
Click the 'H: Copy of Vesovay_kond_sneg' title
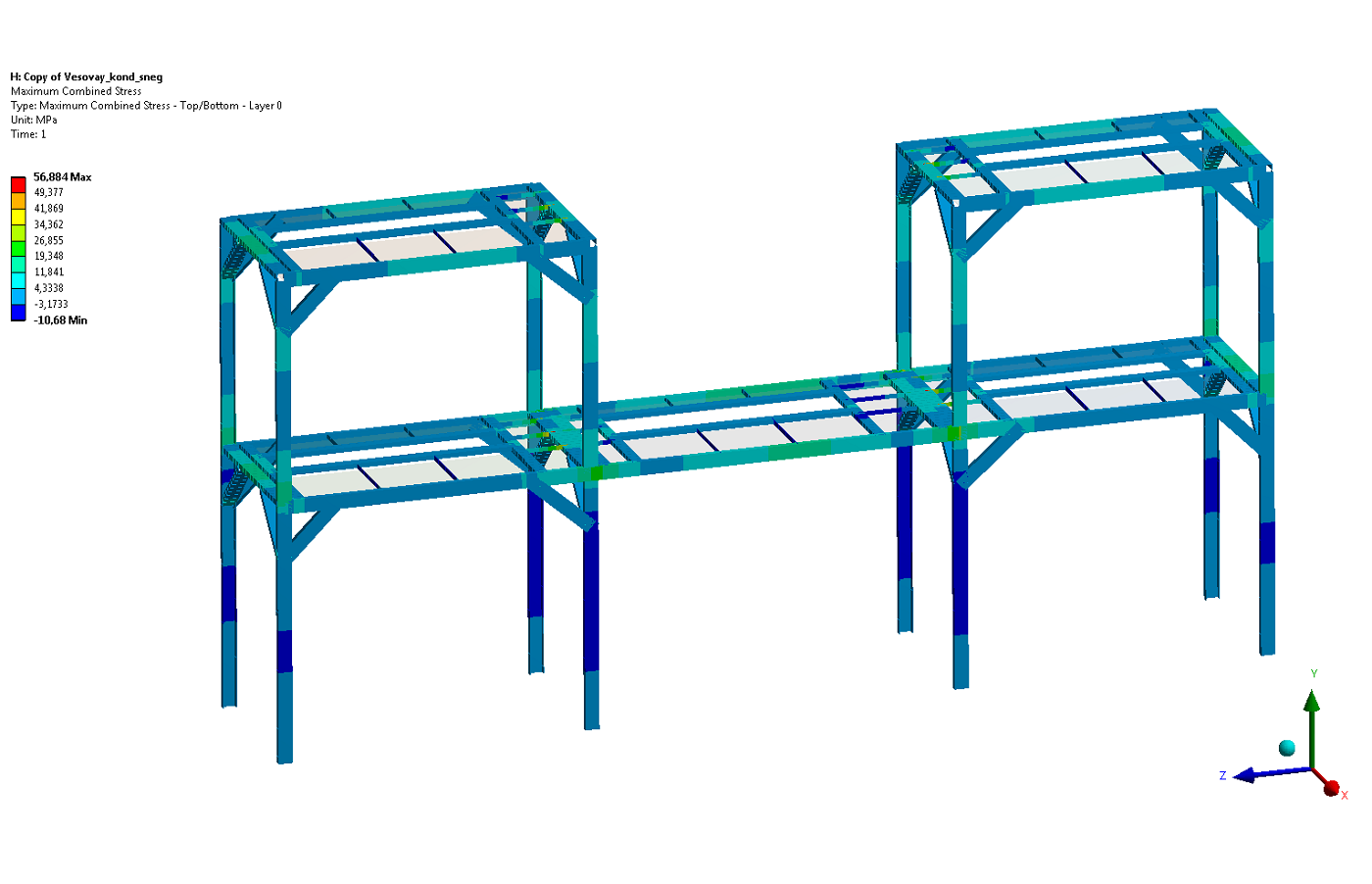[86, 76]
